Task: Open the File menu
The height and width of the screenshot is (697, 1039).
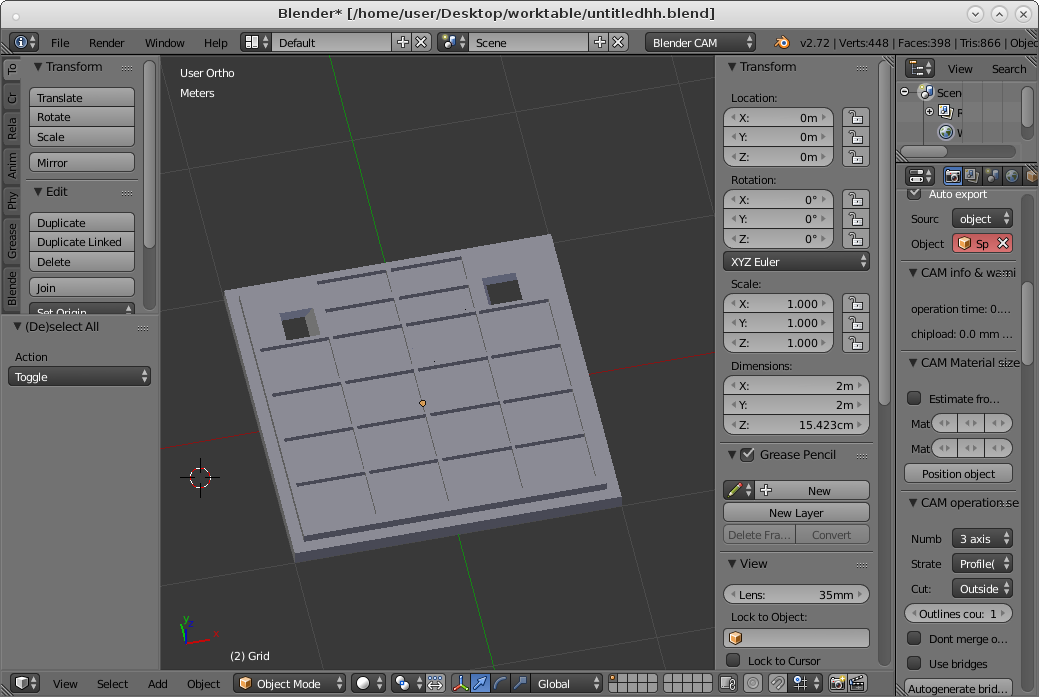Action: (x=60, y=42)
